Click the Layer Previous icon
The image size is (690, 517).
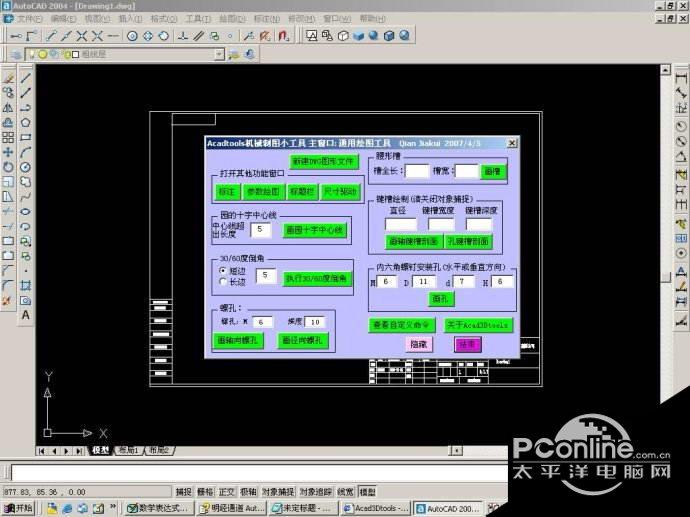250,54
